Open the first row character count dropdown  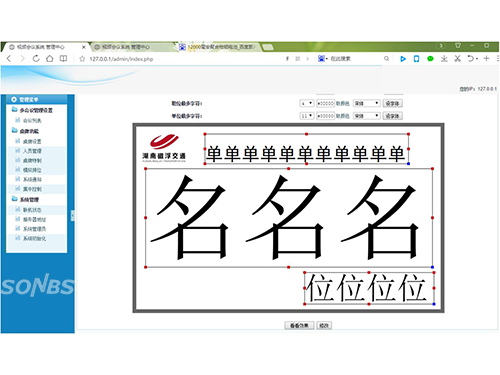pyautogui.click(x=307, y=103)
